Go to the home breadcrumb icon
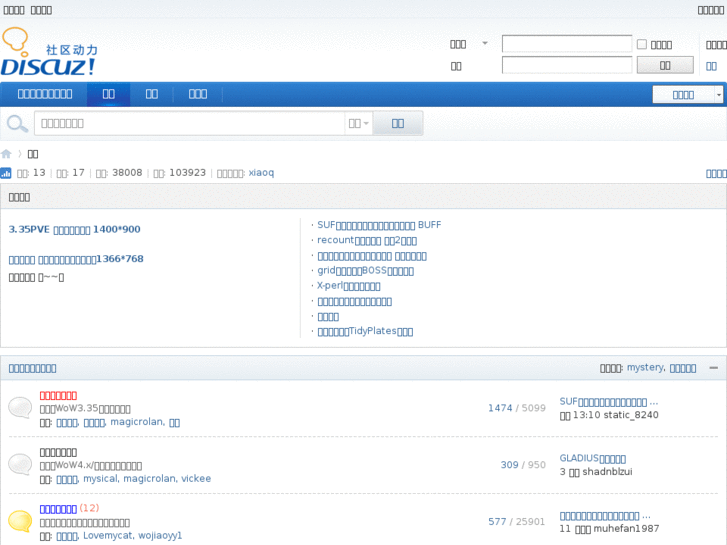 click(6, 154)
